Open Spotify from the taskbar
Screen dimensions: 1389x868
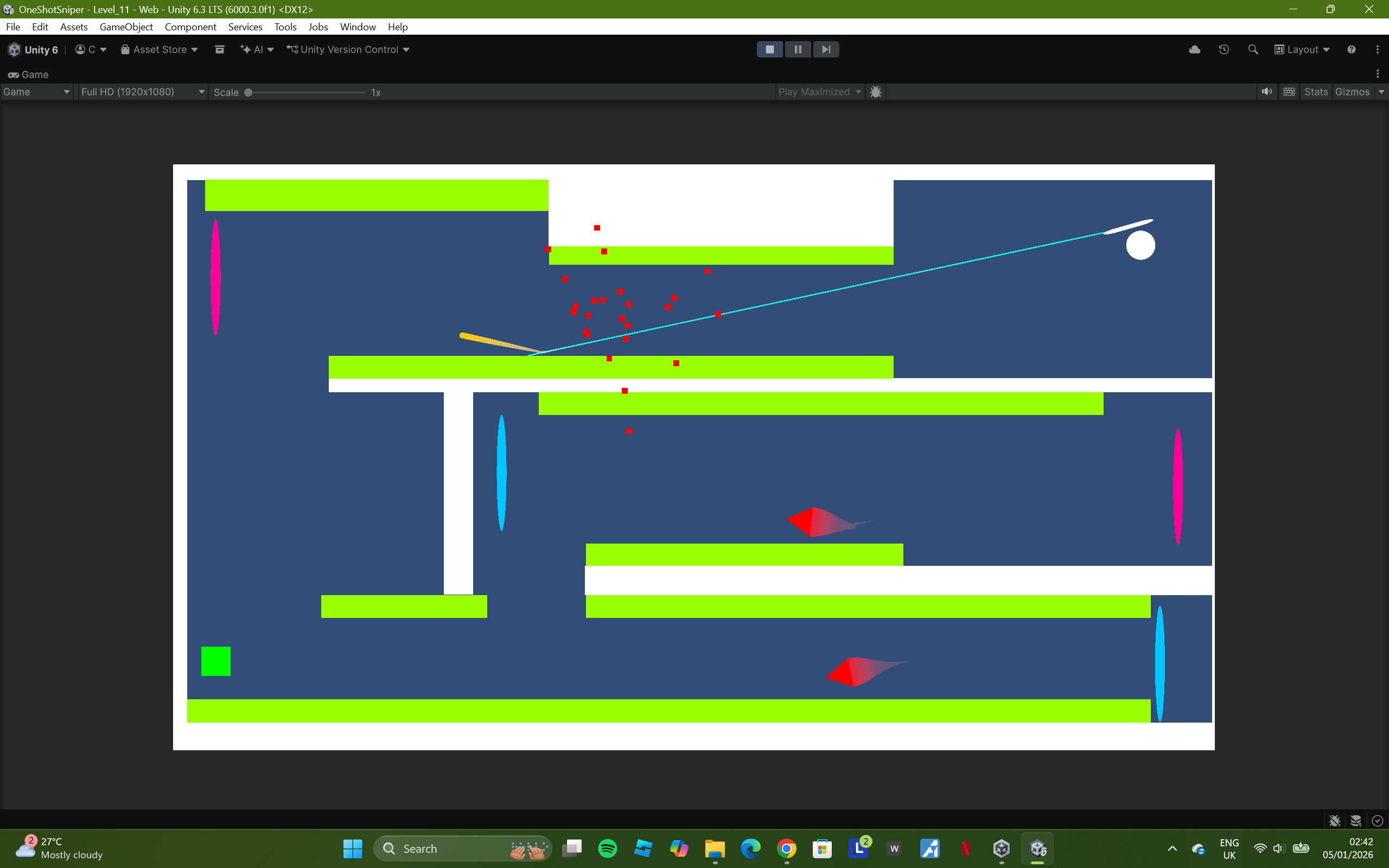point(607,848)
